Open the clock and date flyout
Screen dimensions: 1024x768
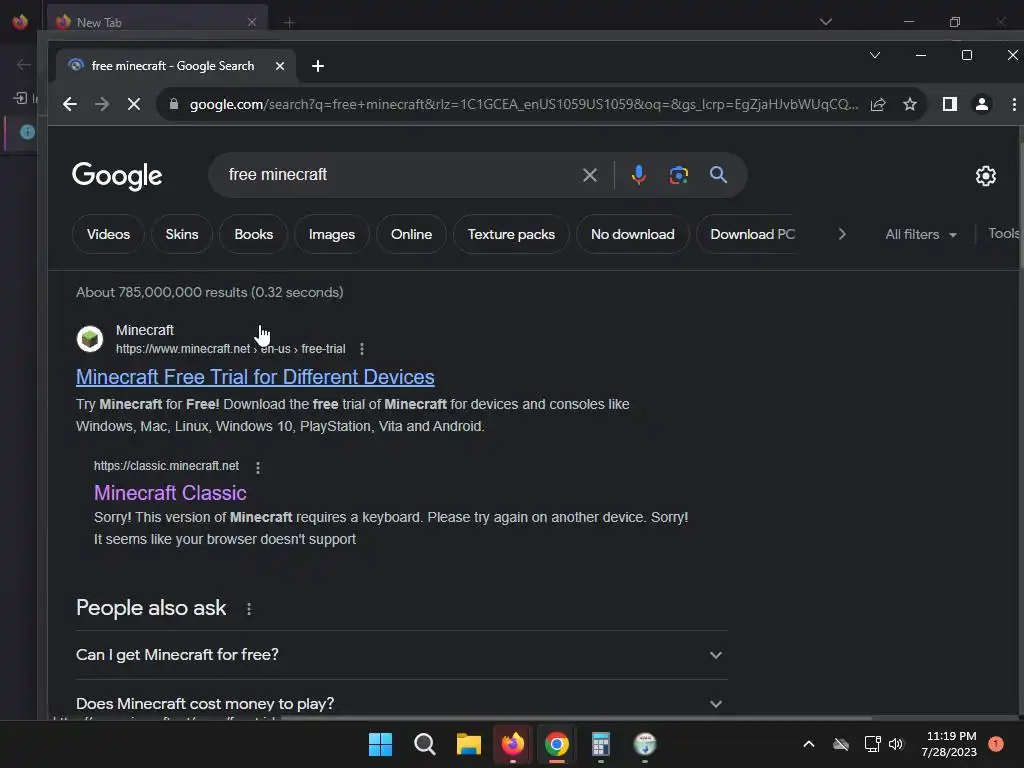950,744
